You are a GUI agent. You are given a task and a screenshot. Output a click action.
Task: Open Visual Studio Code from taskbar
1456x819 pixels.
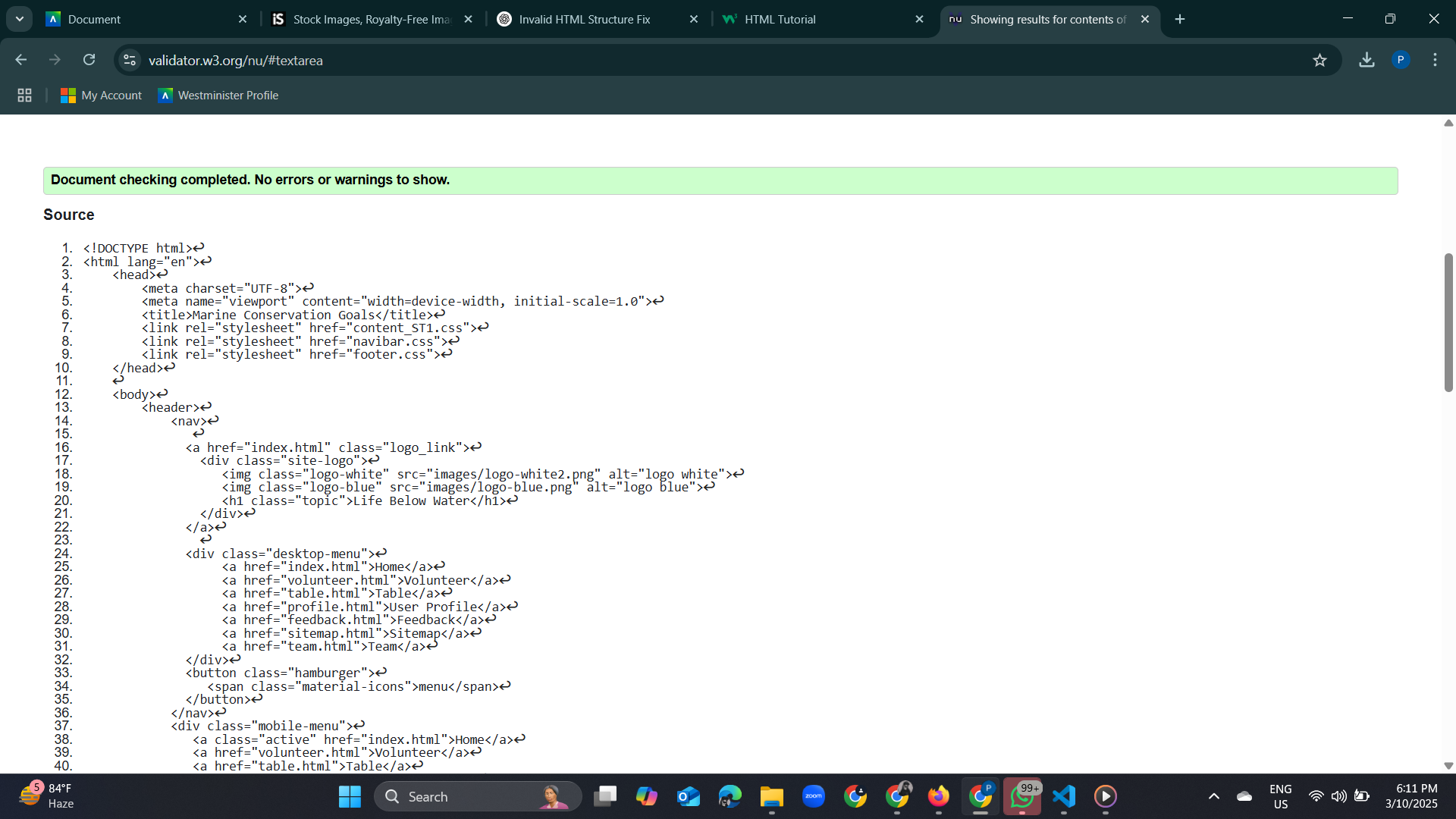[1064, 796]
